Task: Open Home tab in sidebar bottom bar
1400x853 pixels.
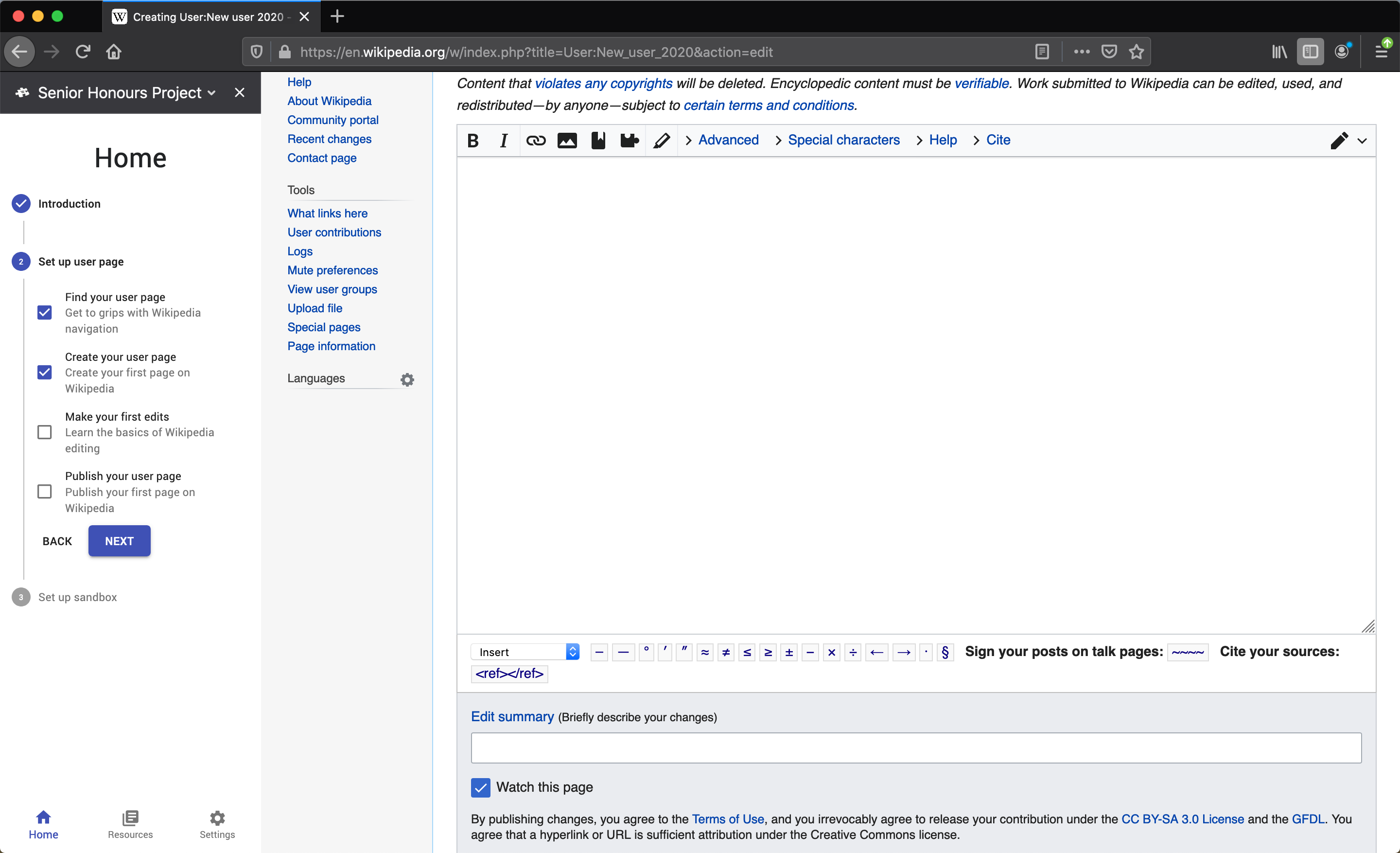Action: point(43,825)
